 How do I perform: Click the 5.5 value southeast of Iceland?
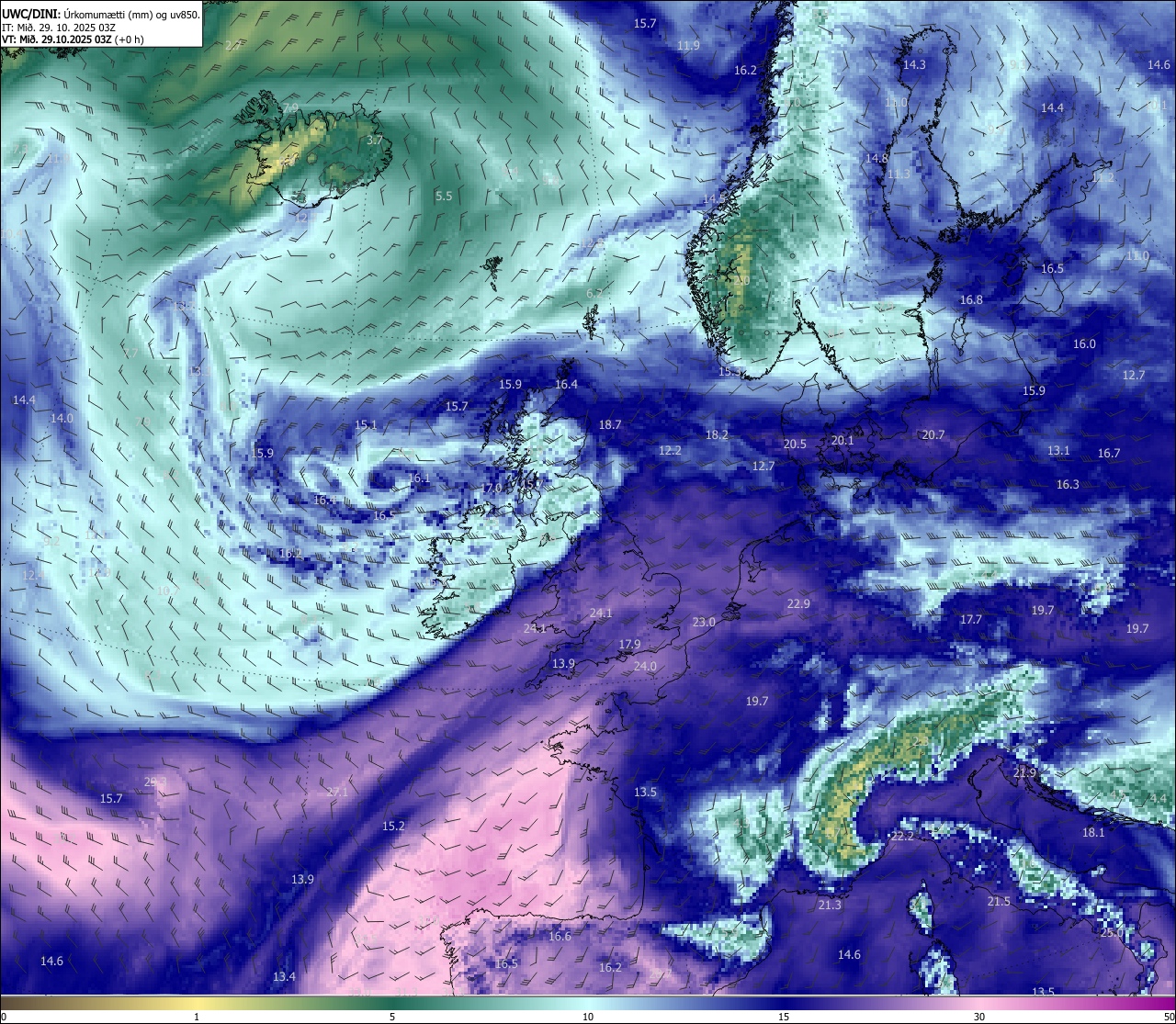[444, 196]
